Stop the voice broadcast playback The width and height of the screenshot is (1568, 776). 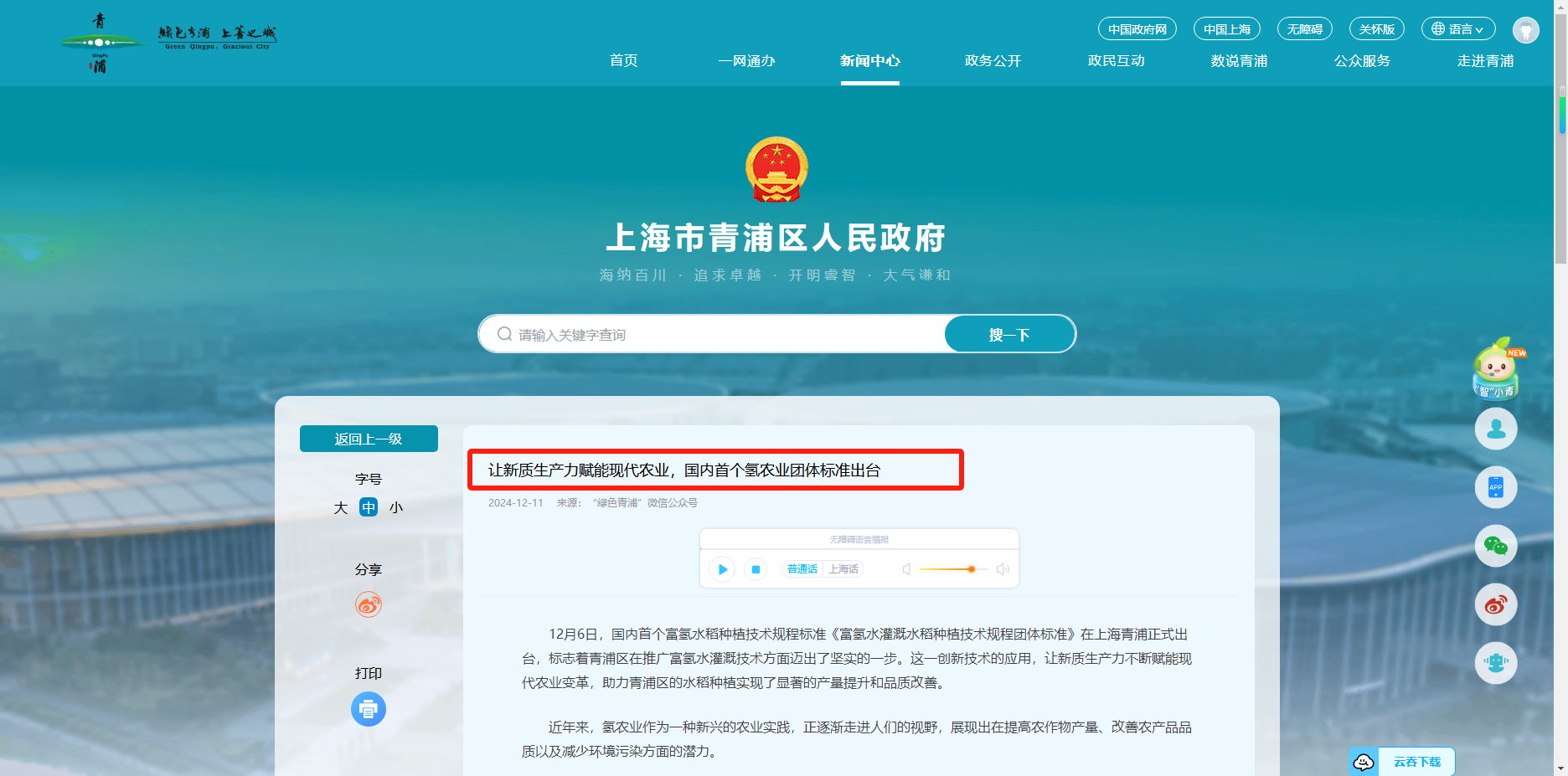[x=756, y=569]
